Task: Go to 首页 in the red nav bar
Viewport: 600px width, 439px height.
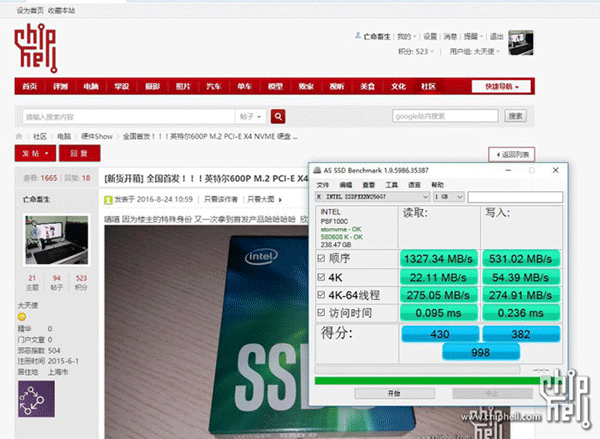Action: 30,86
